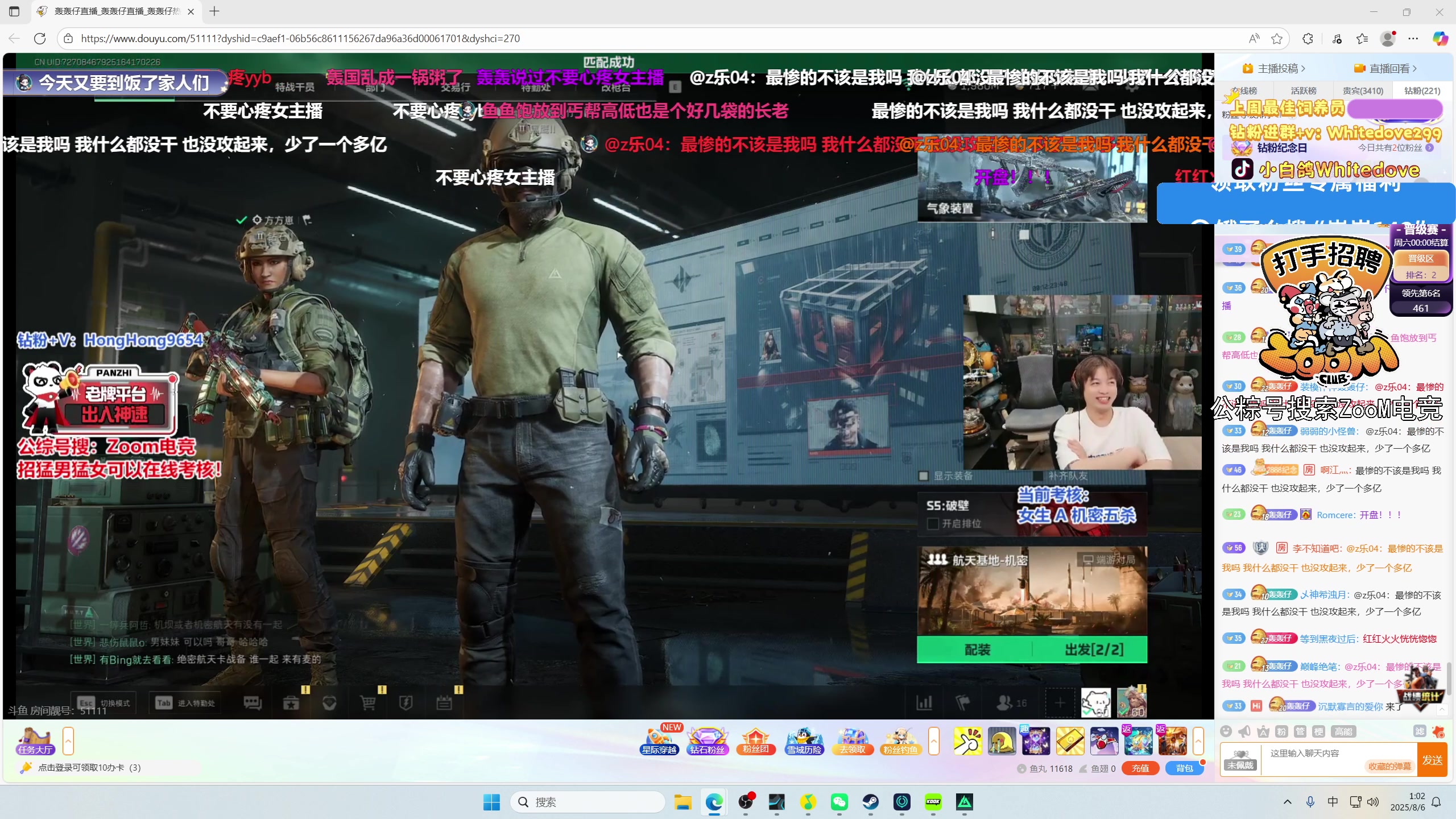The height and width of the screenshot is (819, 1456).
Task: Click 弱弱的小怪兽 username in chat
Action: [x=1327, y=431]
